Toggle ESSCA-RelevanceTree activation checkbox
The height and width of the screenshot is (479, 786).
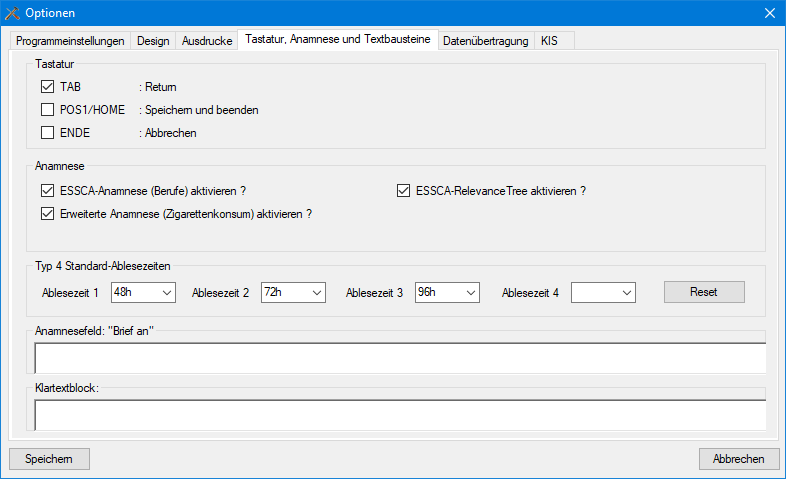404,191
